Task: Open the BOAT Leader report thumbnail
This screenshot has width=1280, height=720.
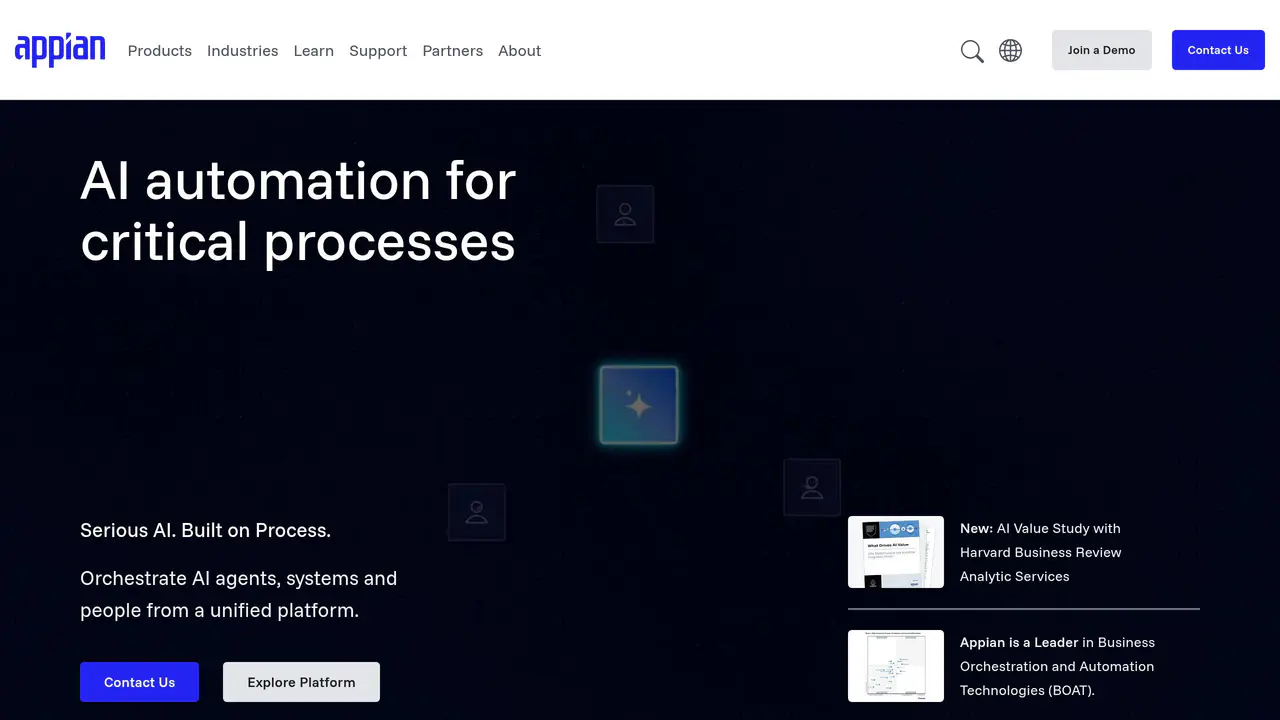Action: (896, 666)
